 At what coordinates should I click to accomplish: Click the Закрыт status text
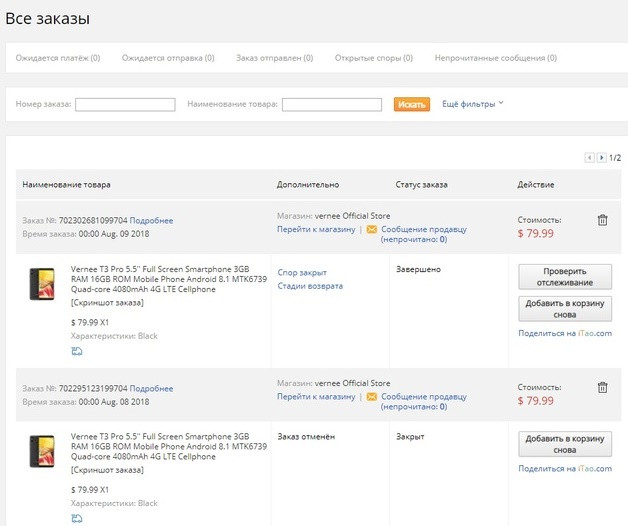(x=410, y=437)
